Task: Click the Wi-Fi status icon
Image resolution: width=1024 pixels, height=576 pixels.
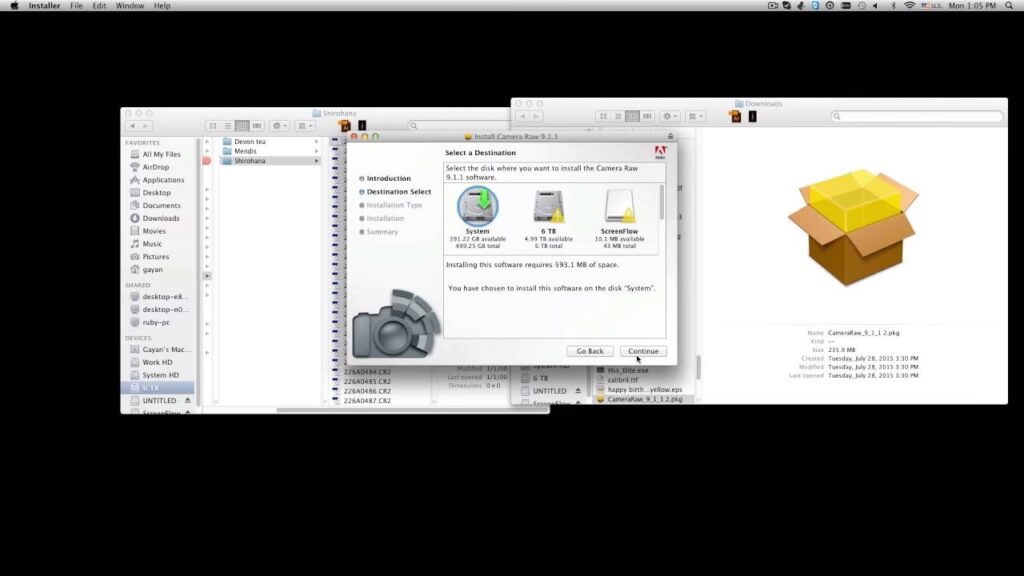Action: [909, 6]
